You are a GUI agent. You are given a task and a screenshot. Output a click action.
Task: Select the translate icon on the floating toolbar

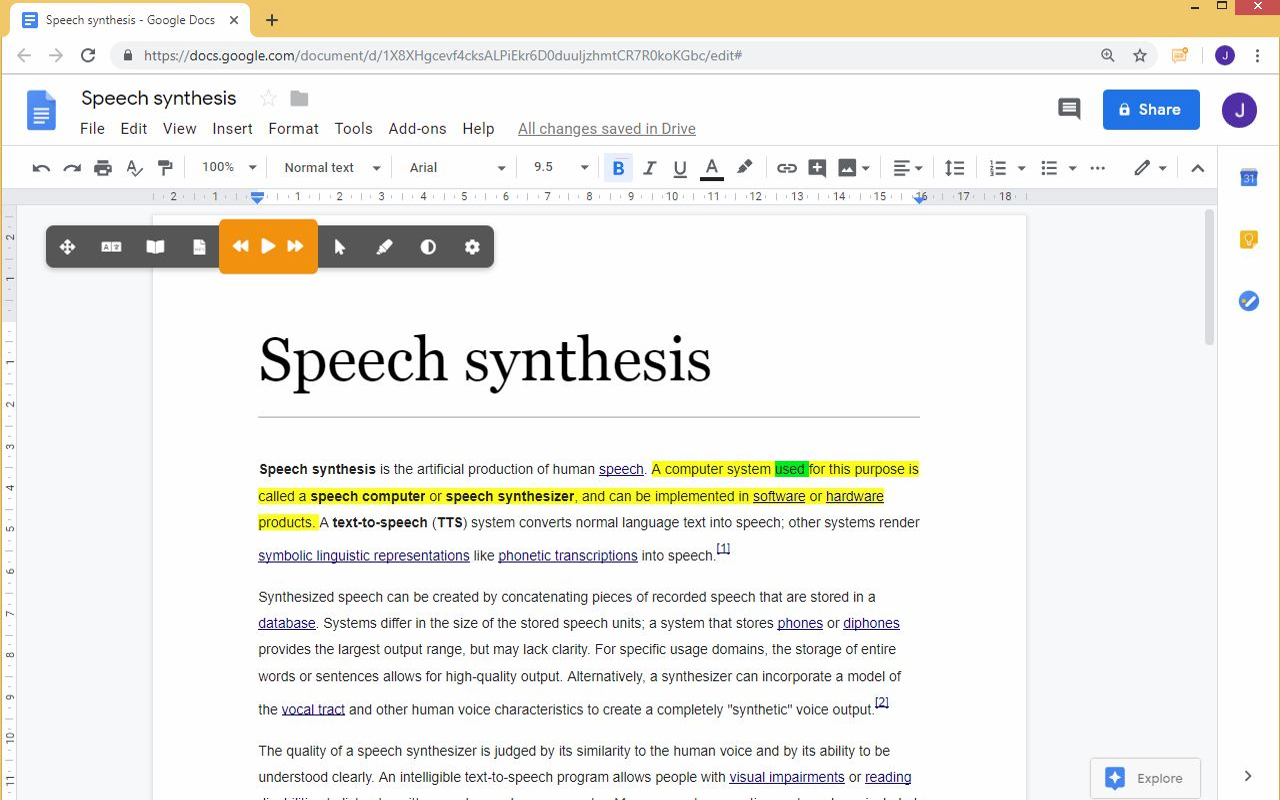pyautogui.click(x=111, y=246)
